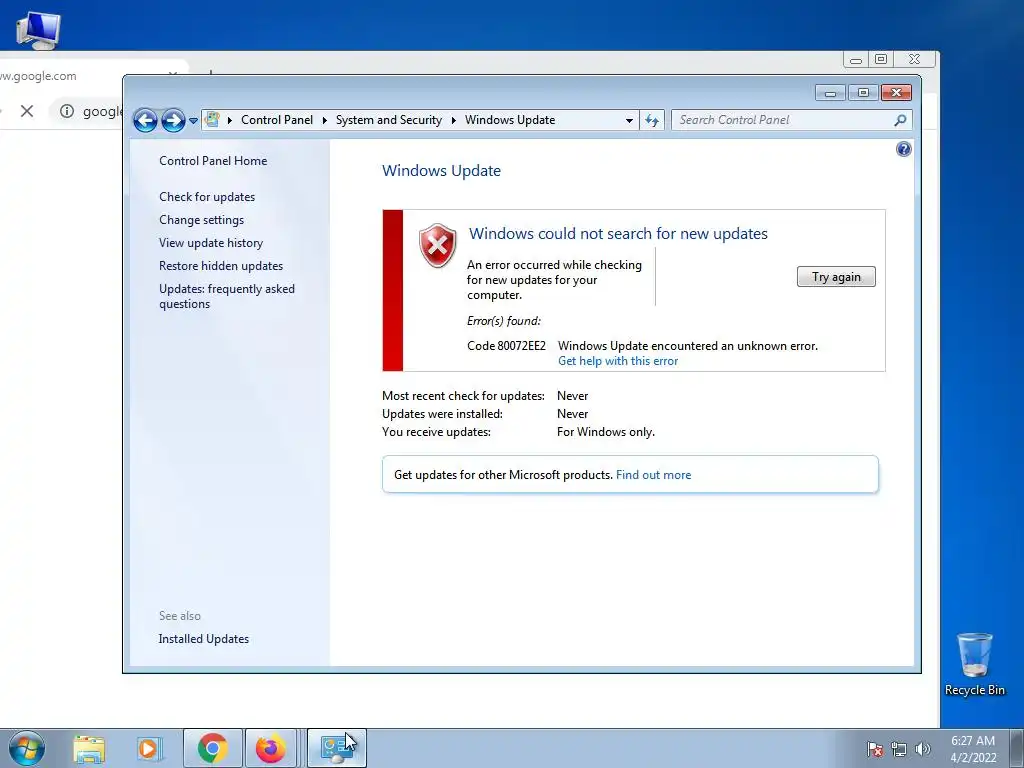Open the Recycle Bin desktop icon

pyautogui.click(x=974, y=665)
